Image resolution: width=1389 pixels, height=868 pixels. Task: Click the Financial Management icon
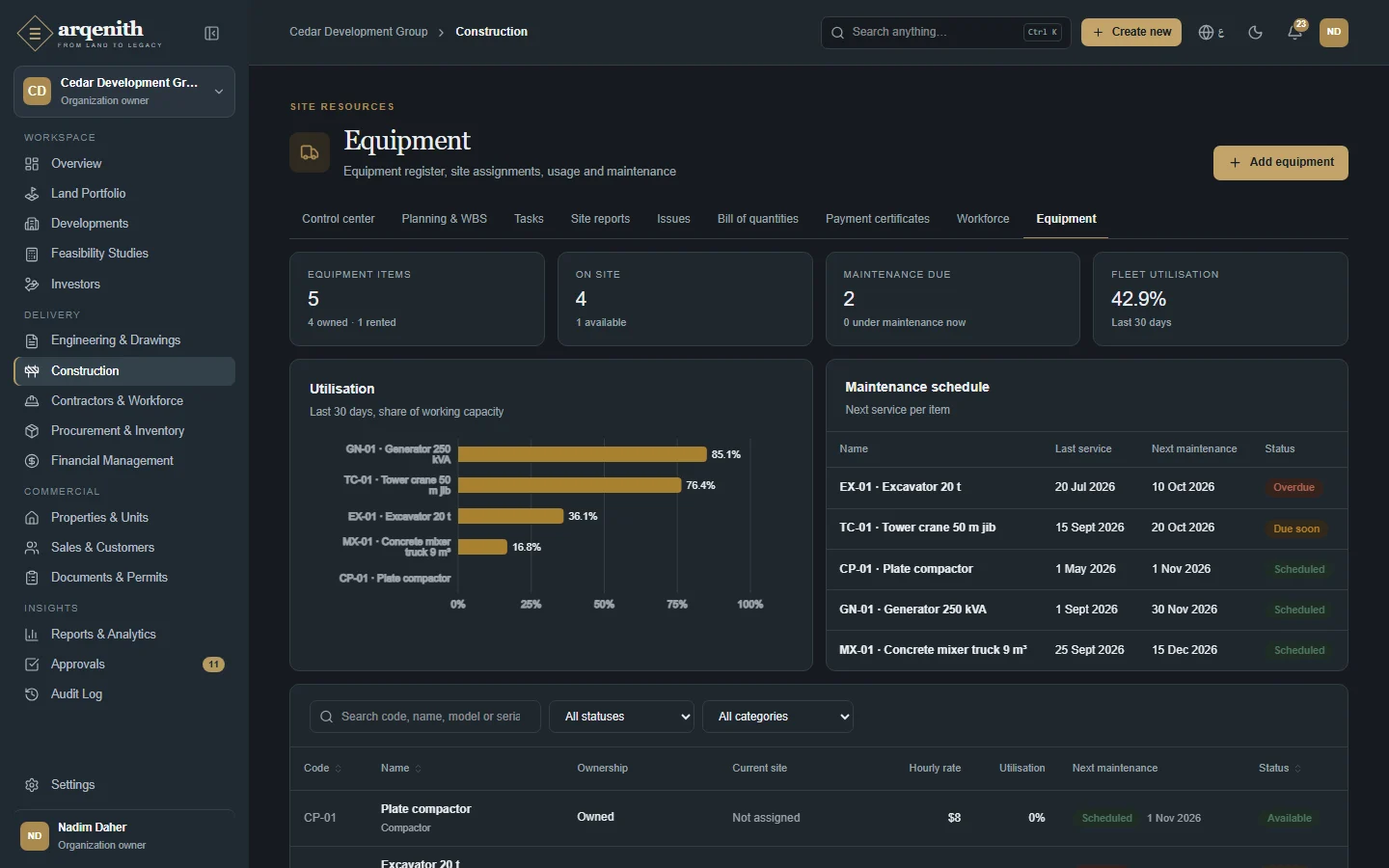coord(32,461)
